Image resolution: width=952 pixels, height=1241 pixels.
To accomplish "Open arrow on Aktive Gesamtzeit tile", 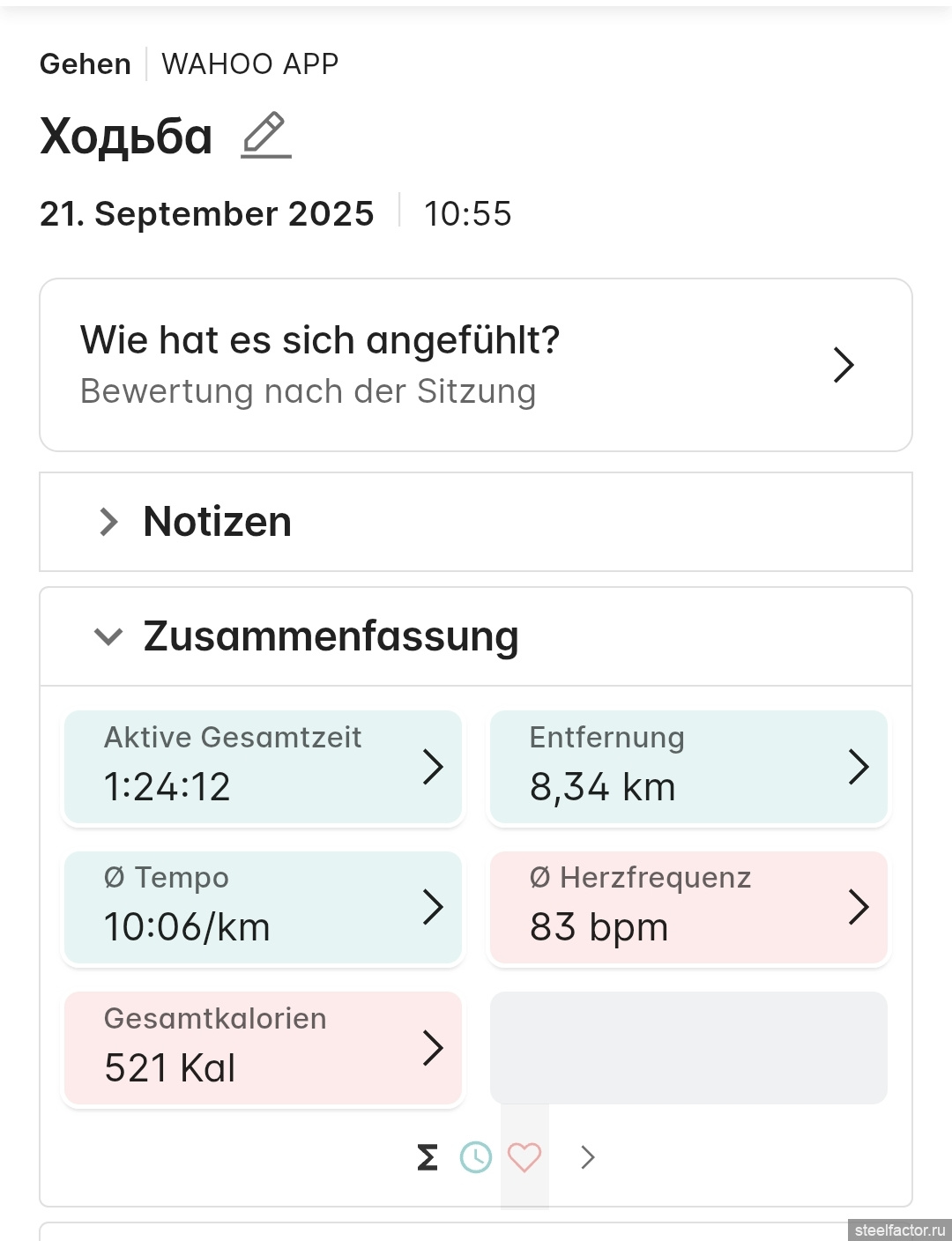I will [433, 767].
